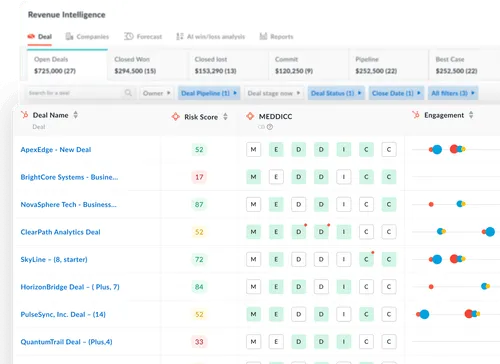Click small red engagement dot in HorizonBridge row
Screen dimensions: 500x364
431,287
